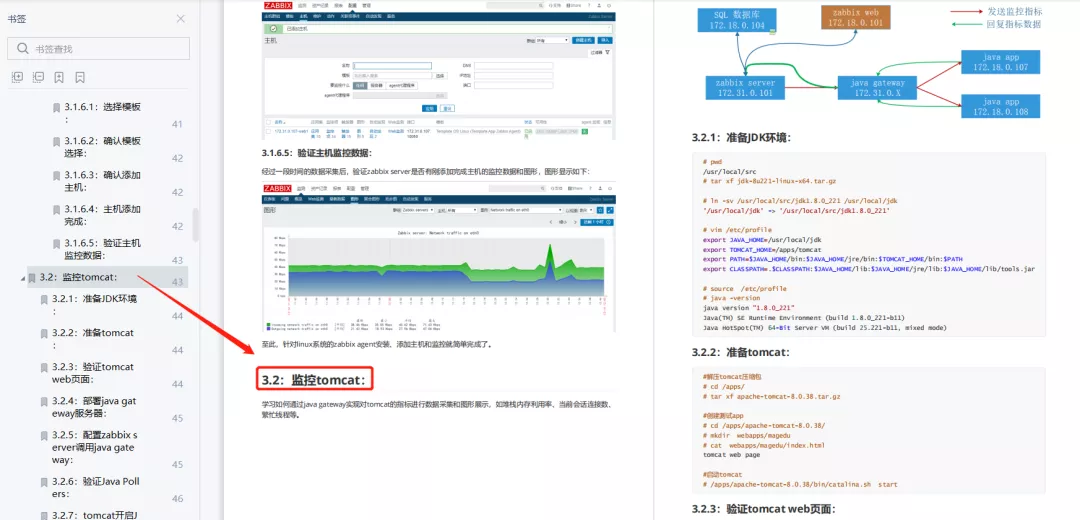Click page number 44 beside 3.2.1

point(177,315)
